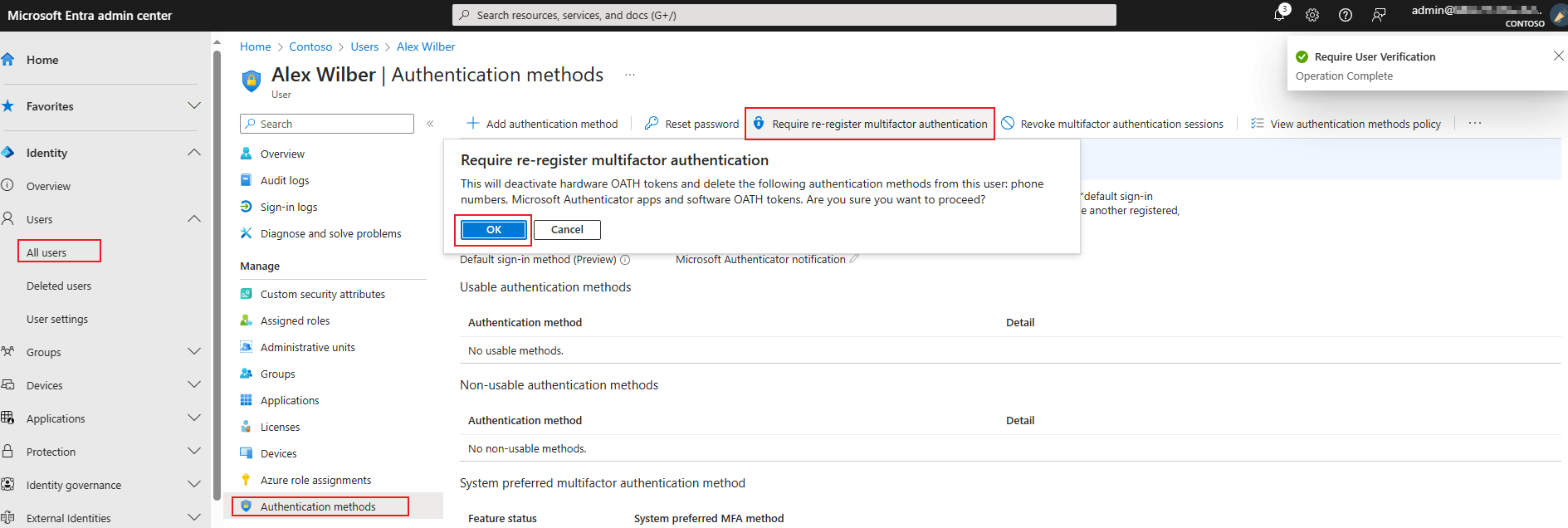Image resolution: width=1568 pixels, height=528 pixels.
Task: Click the Administrative units icon
Action: click(246, 347)
